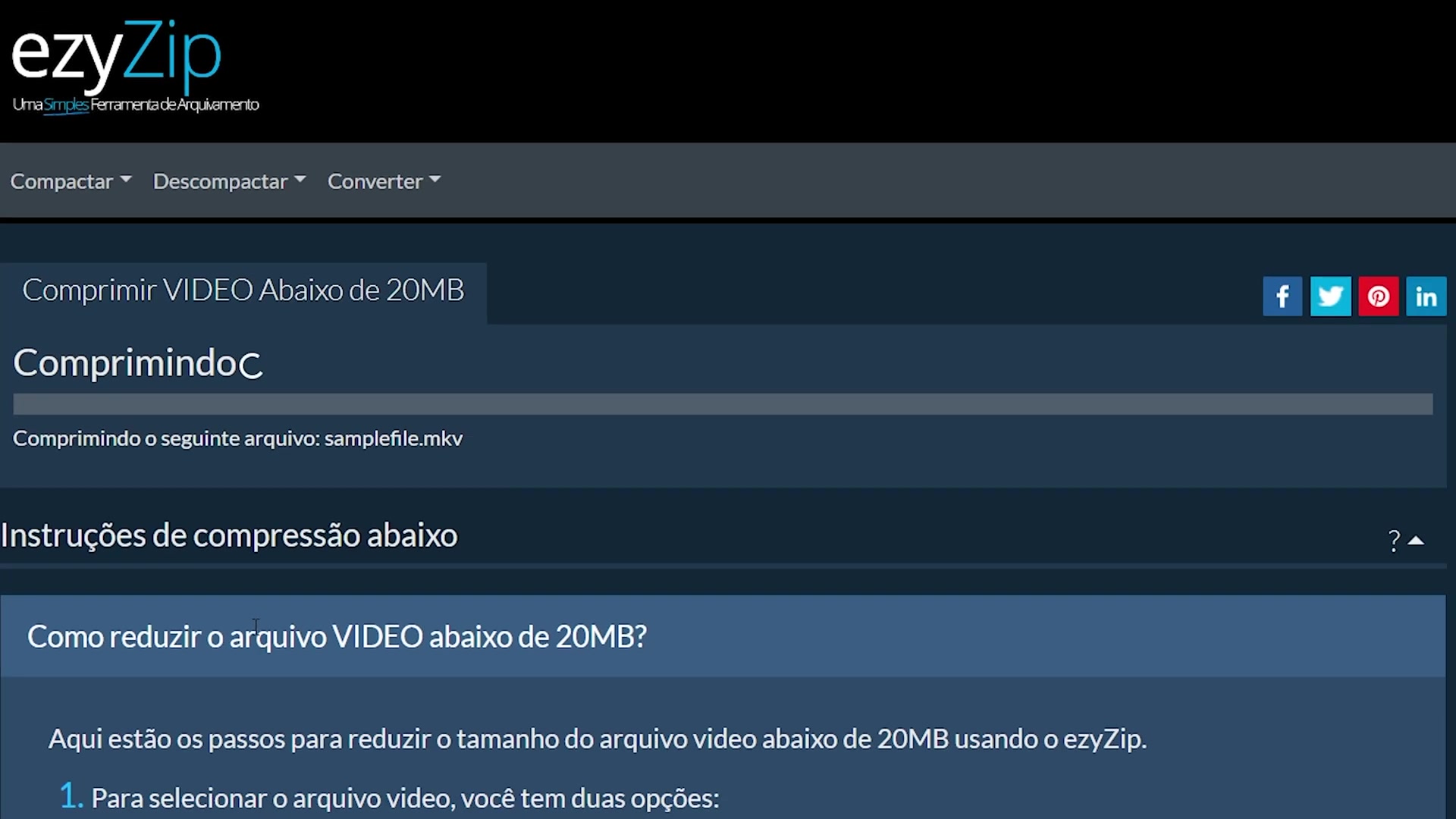Click the Uma Simples Ferramenta de Arquivamento tagline

[136, 105]
